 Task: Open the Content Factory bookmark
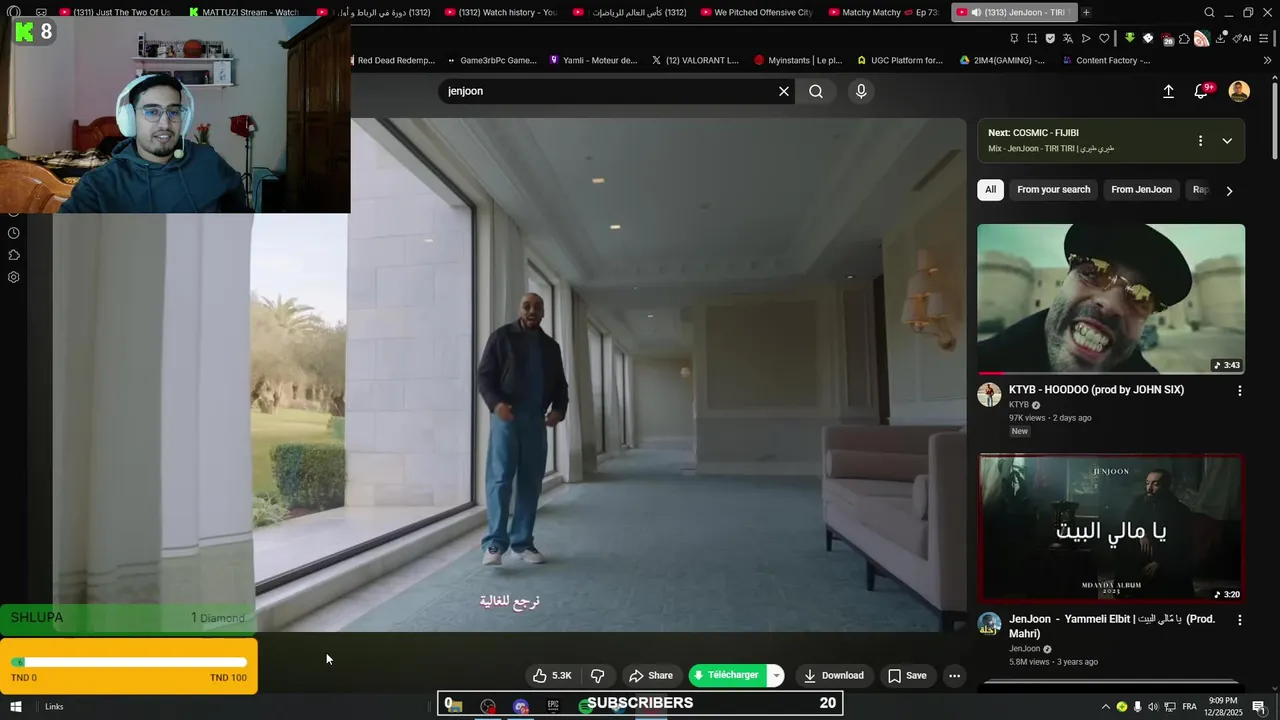point(1106,60)
